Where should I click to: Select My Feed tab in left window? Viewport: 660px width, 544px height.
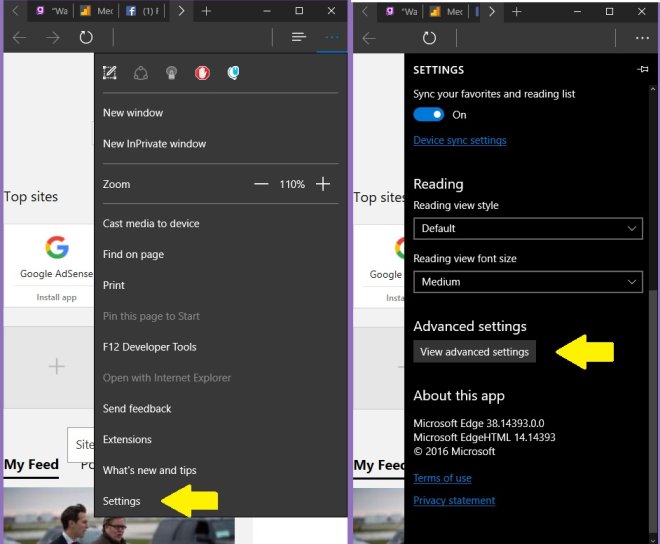[31, 464]
